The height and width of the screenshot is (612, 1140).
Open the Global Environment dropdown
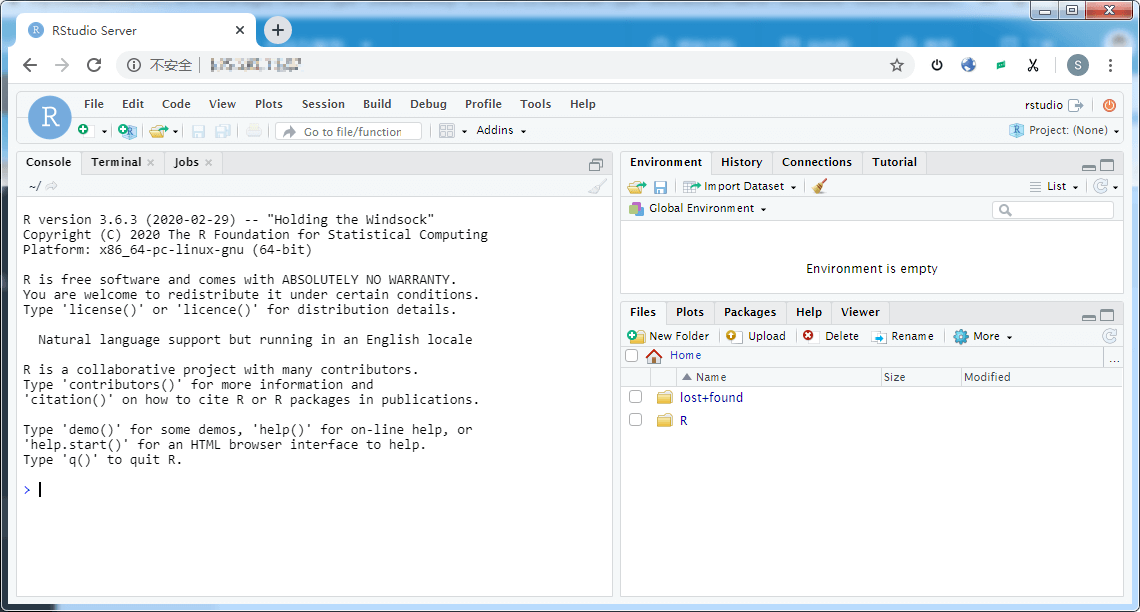pyautogui.click(x=698, y=209)
